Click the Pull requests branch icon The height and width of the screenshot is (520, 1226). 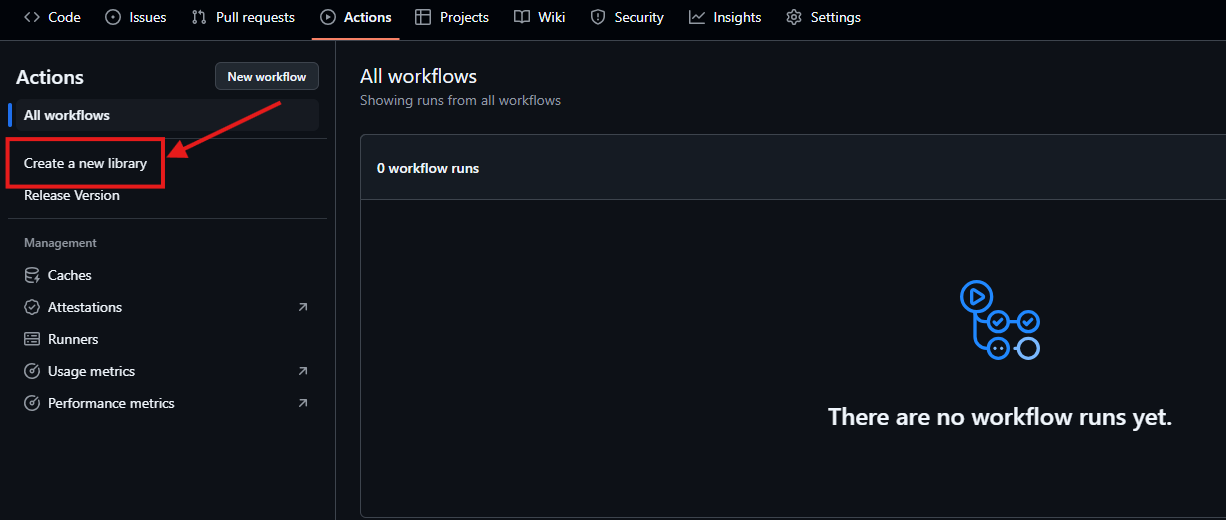[x=199, y=17]
